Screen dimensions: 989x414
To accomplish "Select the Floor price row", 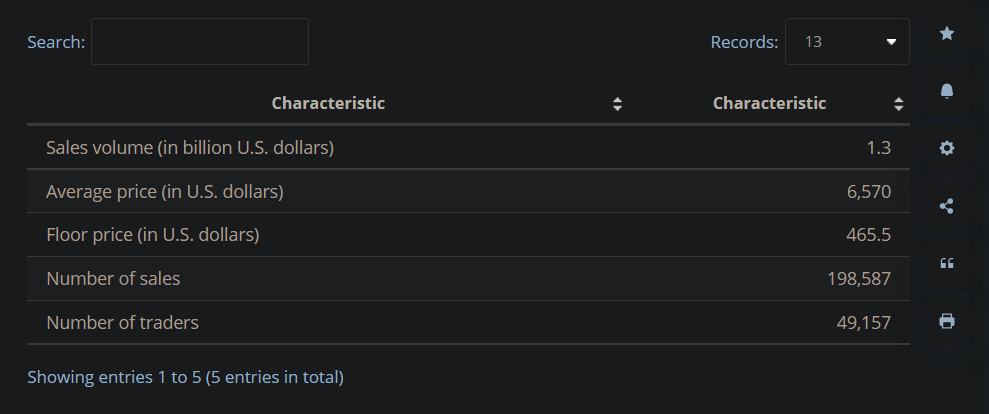I will click(468, 235).
